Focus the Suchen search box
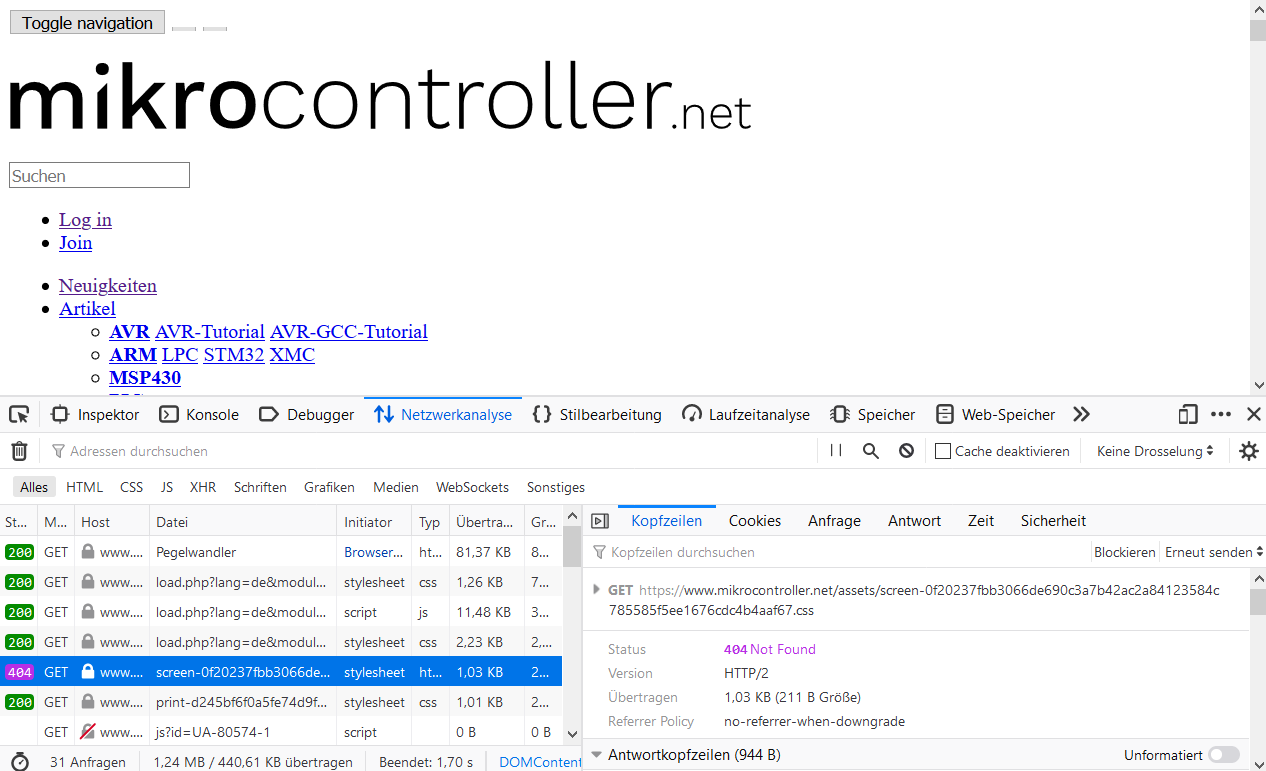Image resolution: width=1266 pixels, height=771 pixels. (x=99, y=175)
